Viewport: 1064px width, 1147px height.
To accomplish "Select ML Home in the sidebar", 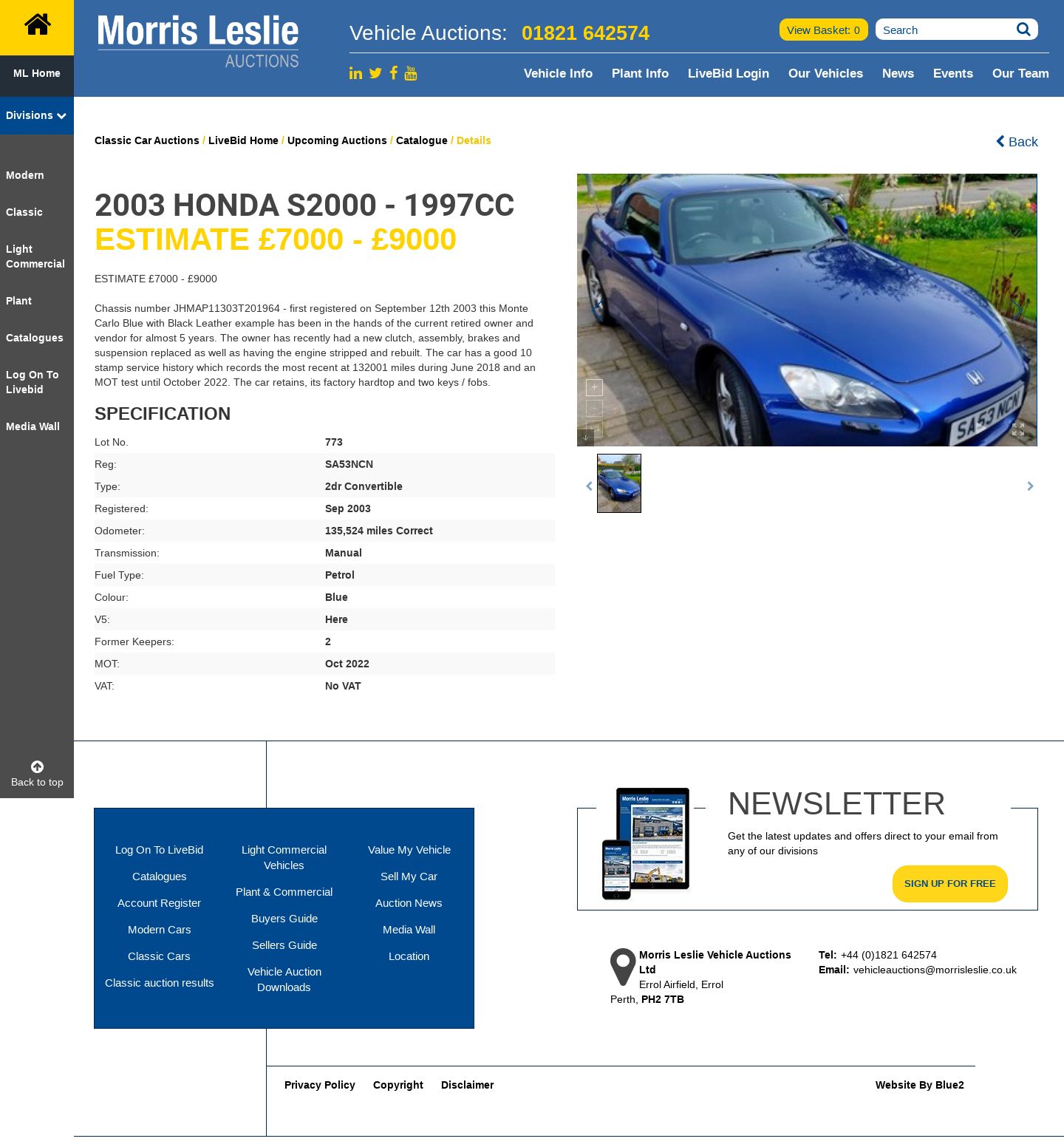I will pos(37,73).
